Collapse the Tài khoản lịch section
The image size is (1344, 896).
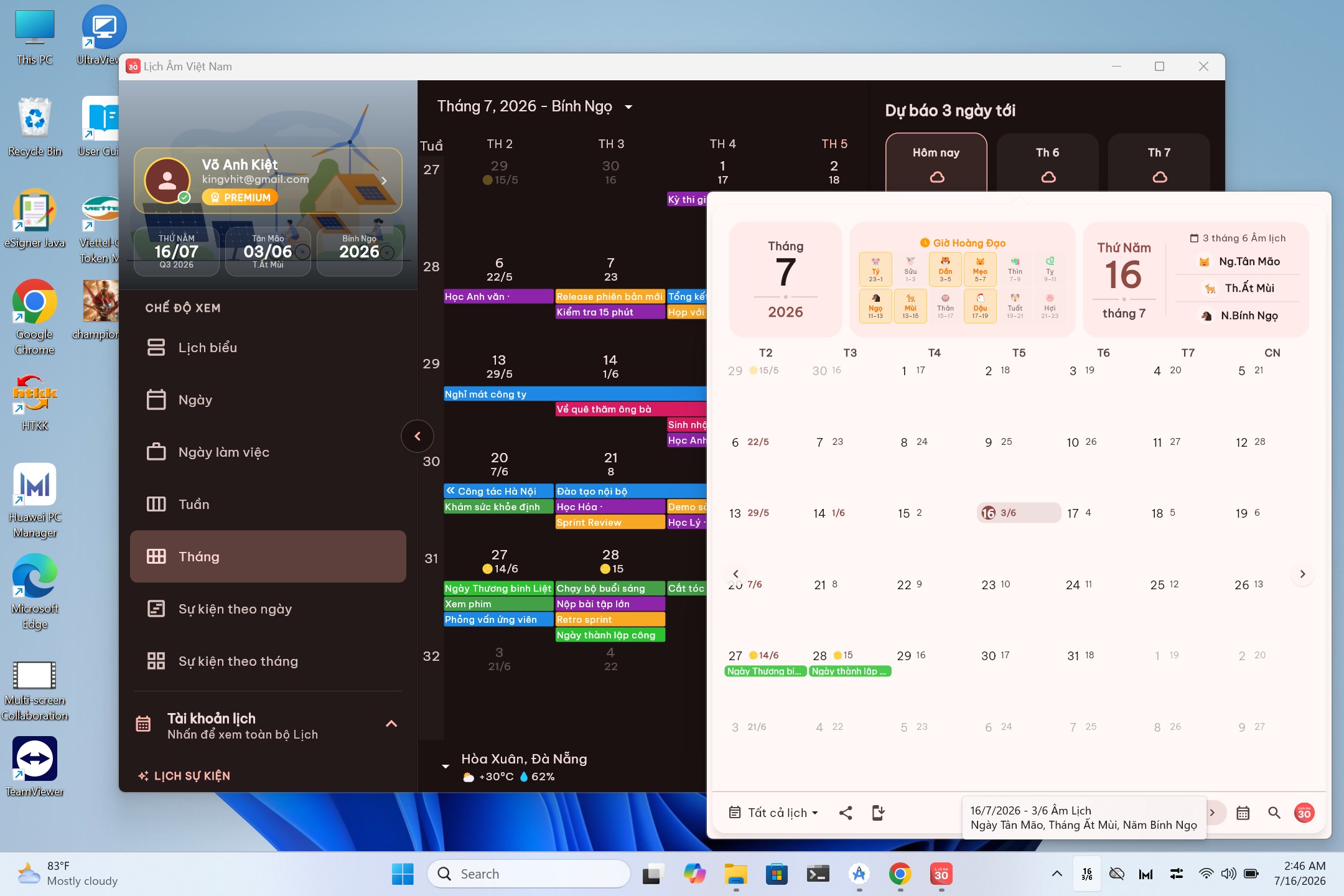click(391, 724)
